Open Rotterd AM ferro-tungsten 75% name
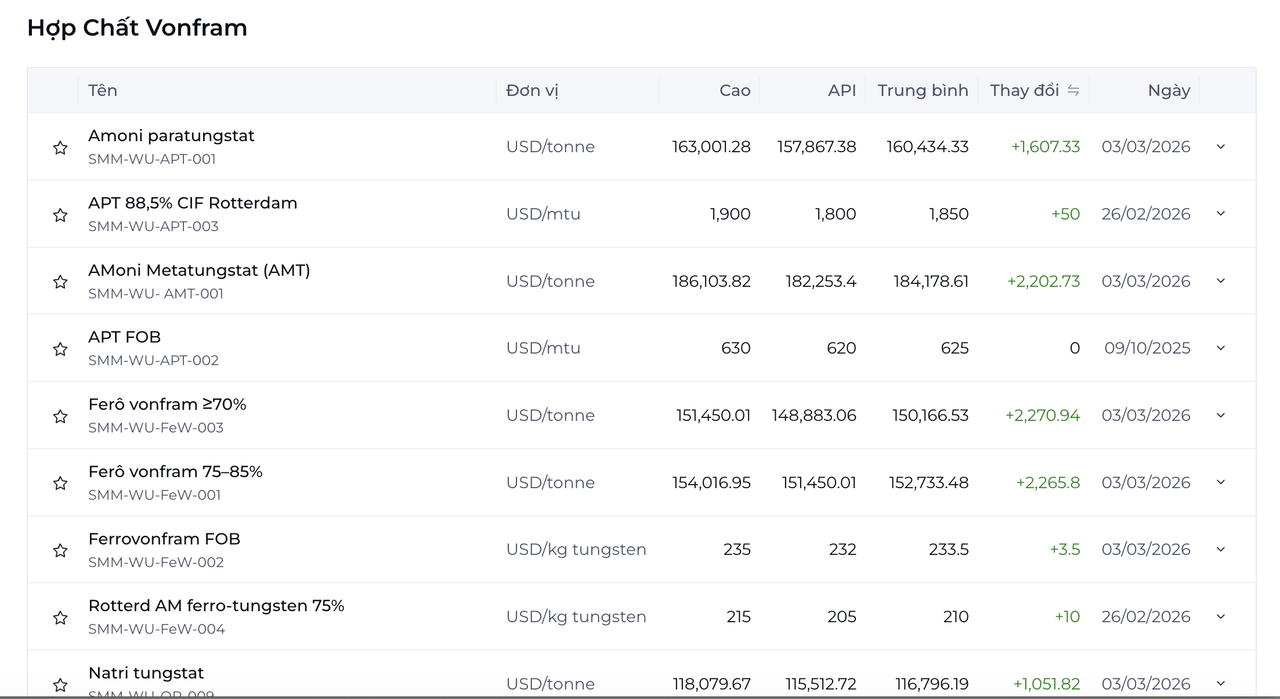 [x=216, y=605]
